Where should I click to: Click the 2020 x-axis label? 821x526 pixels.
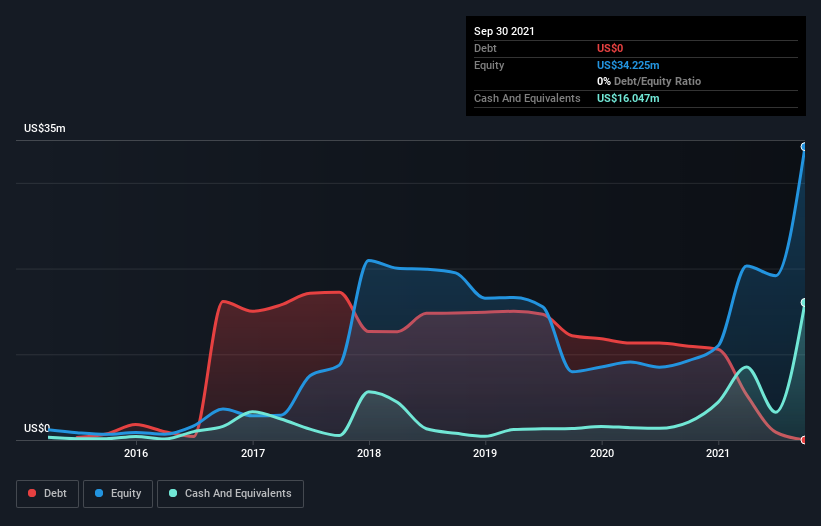click(602, 453)
